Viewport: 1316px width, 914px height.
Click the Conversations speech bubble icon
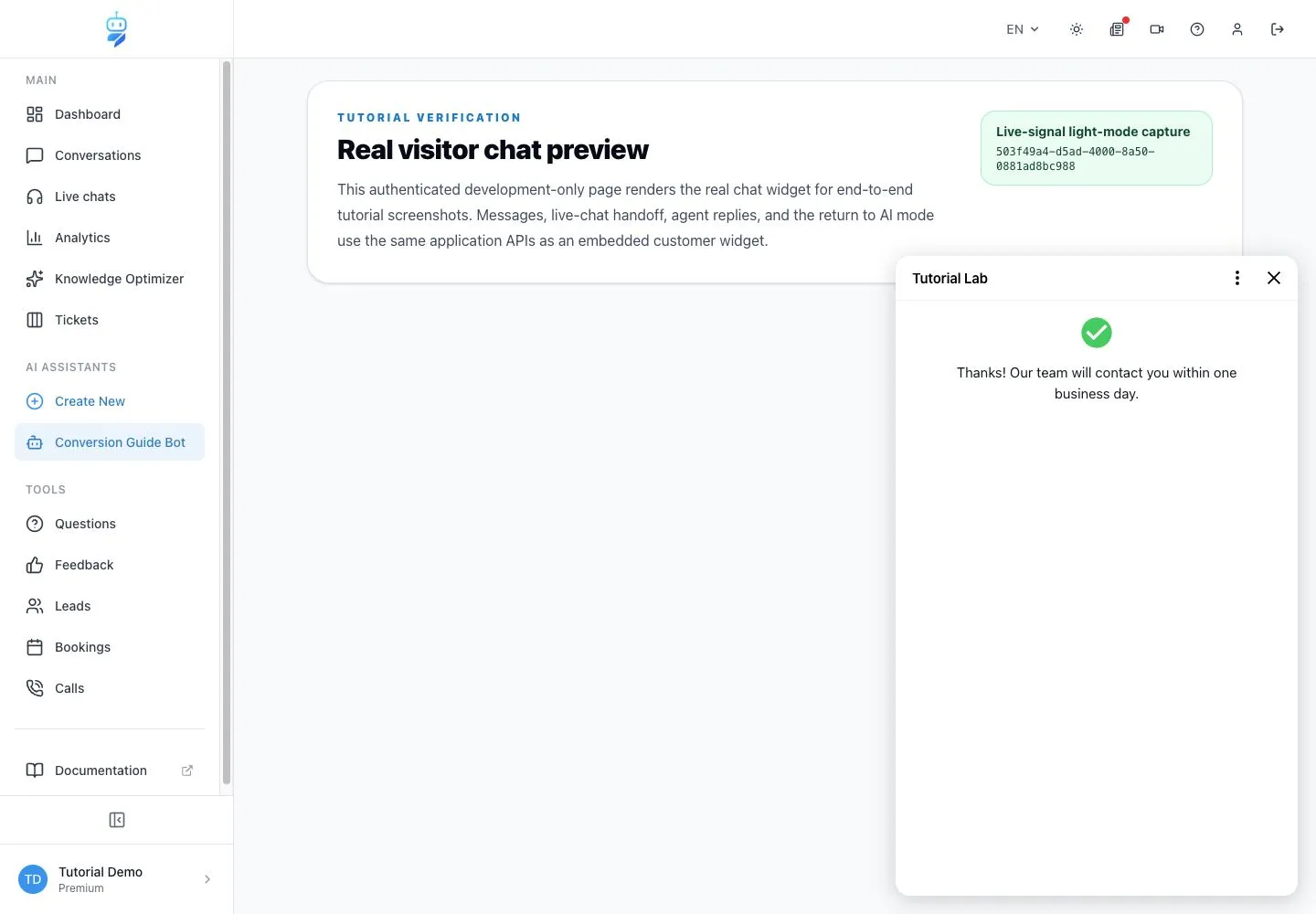pos(35,155)
